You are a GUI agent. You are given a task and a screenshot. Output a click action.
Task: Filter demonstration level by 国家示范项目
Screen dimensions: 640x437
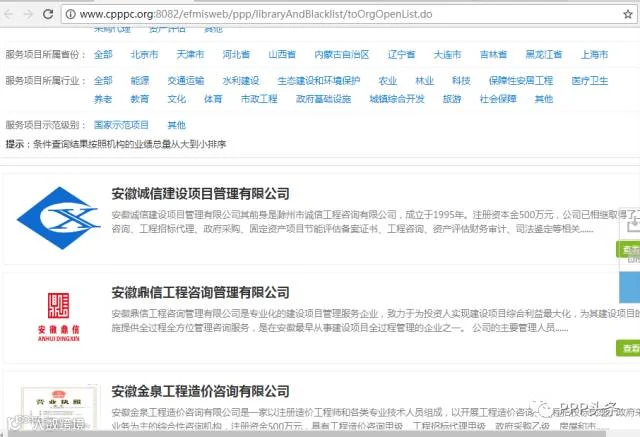click(121, 125)
